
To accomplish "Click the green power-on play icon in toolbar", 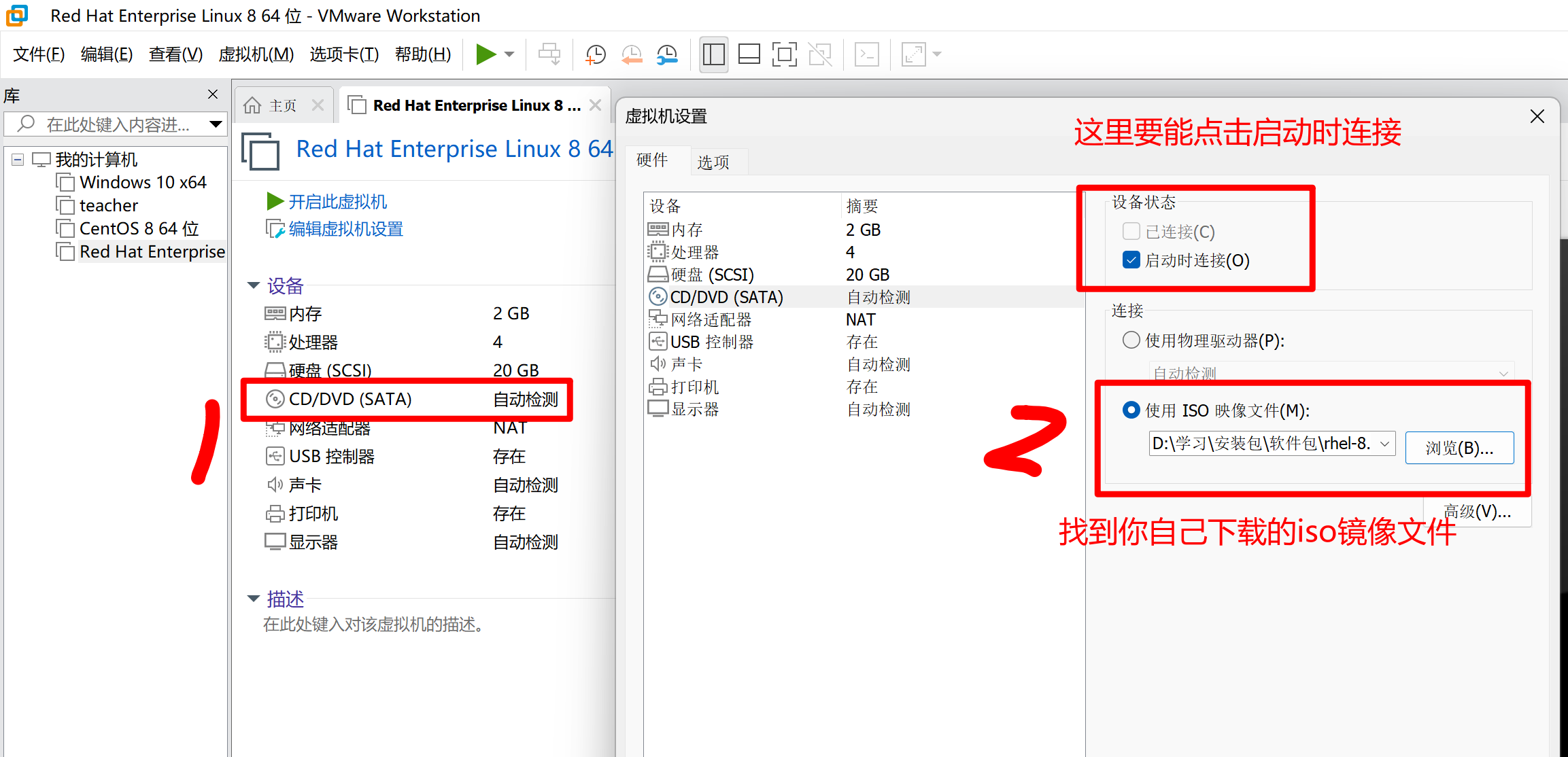I will coord(485,54).
